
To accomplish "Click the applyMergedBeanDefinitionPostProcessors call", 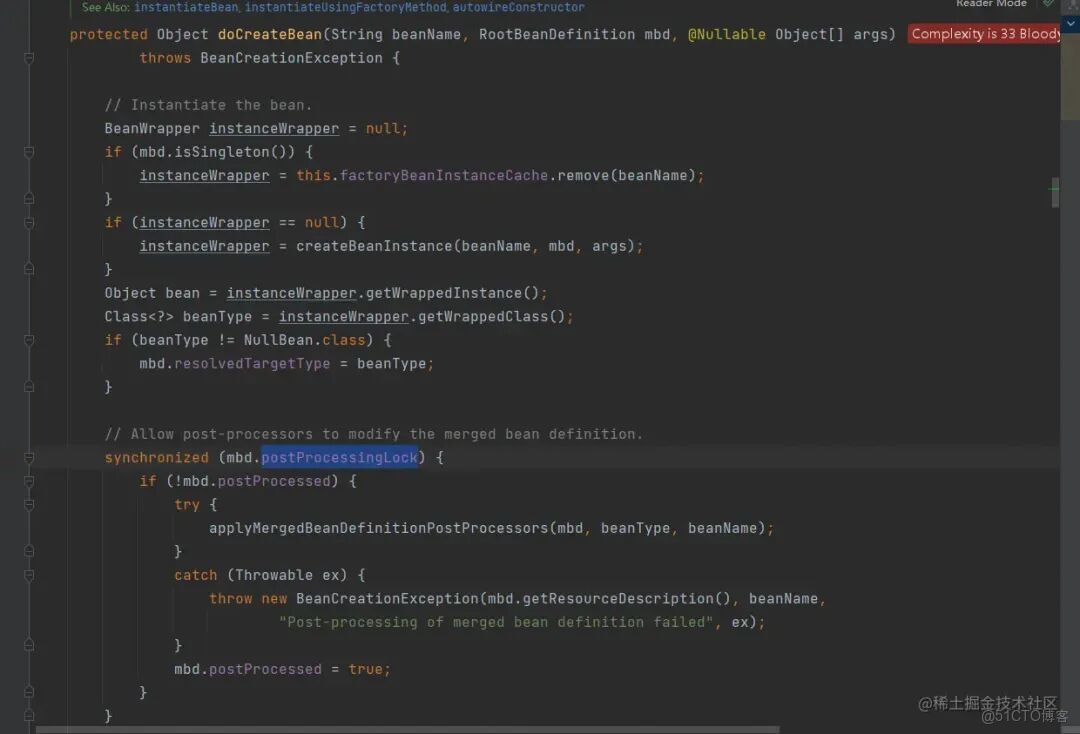I will [378, 528].
